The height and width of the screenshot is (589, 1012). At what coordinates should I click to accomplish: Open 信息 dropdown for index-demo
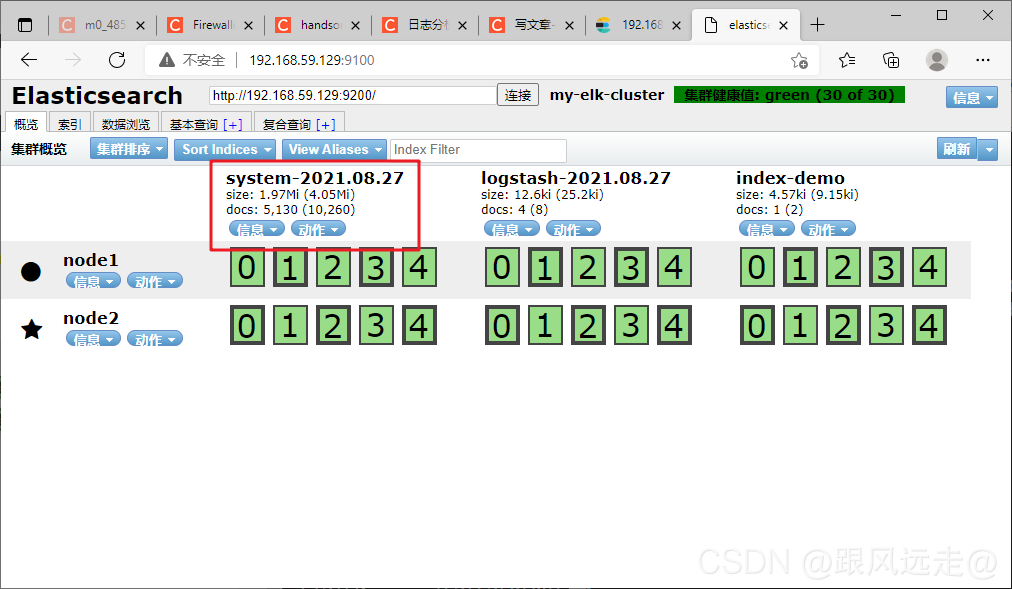(x=766, y=229)
